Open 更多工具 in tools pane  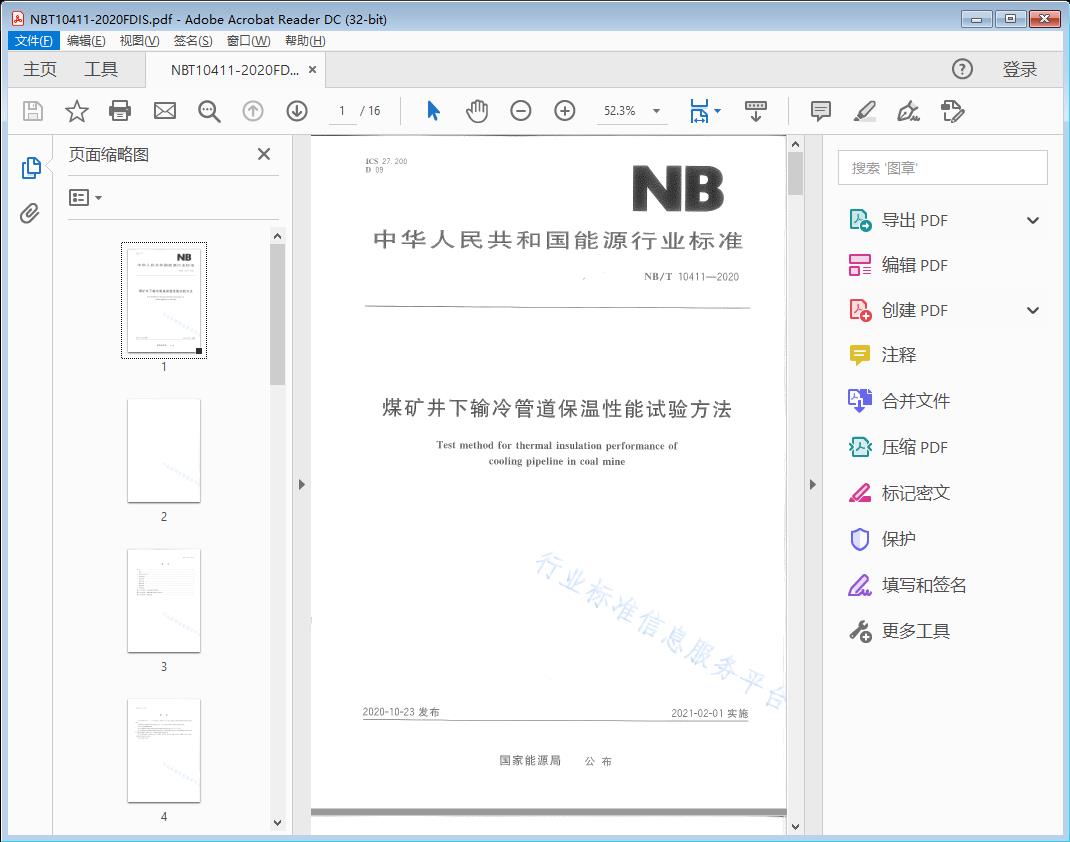[915, 631]
